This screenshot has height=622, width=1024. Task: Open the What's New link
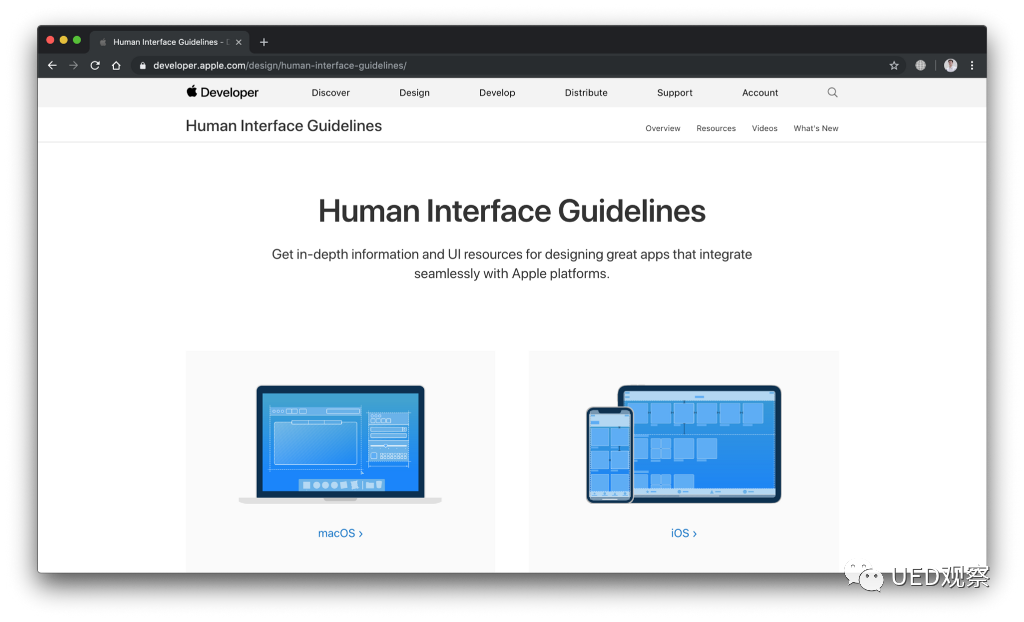(816, 128)
